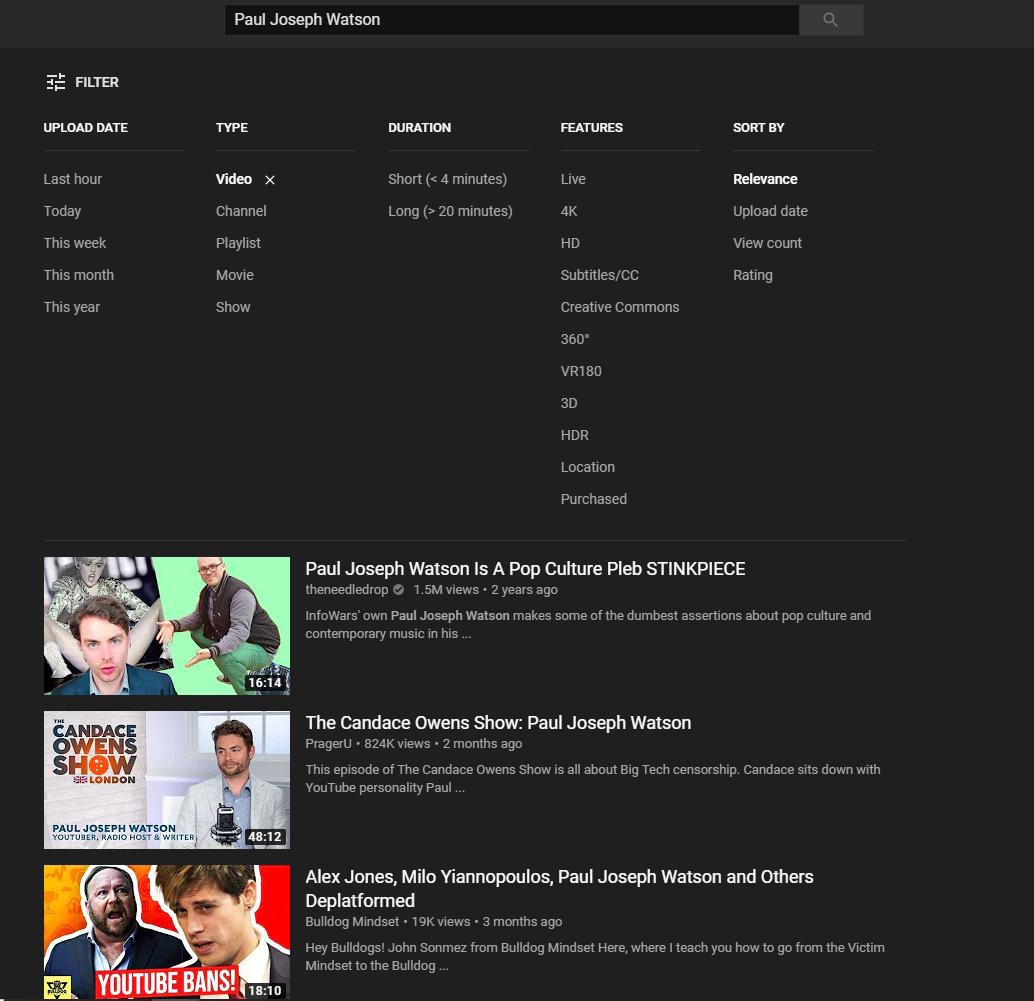
Task: Click '19K views' metadata text
Action: [441, 921]
